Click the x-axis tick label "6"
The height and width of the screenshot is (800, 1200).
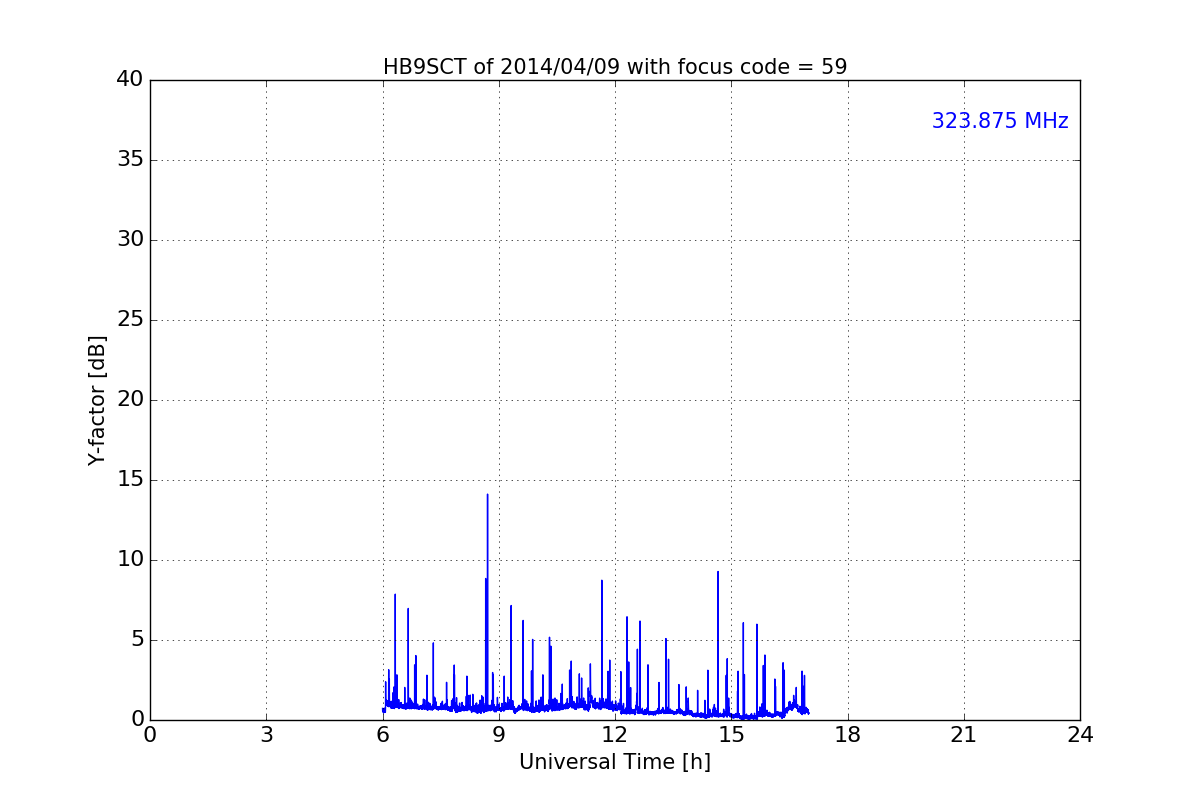coord(383,734)
